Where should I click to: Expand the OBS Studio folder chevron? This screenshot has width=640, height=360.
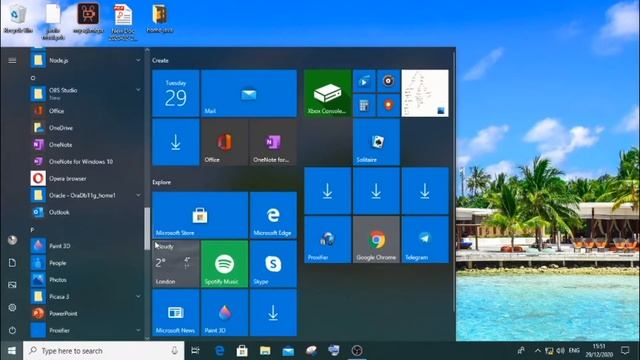[138, 90]
